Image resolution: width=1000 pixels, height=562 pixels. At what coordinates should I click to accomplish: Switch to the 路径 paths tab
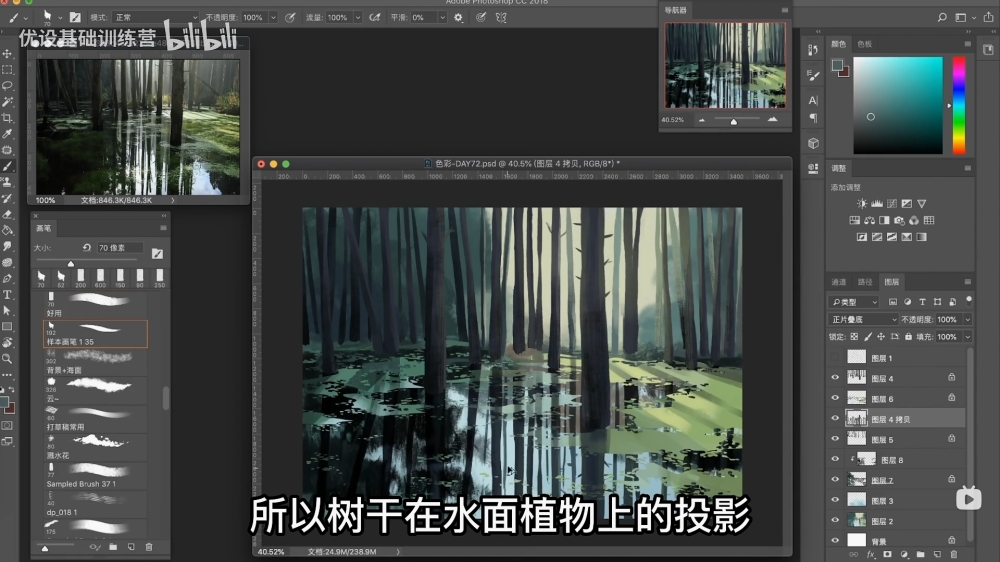865,282
